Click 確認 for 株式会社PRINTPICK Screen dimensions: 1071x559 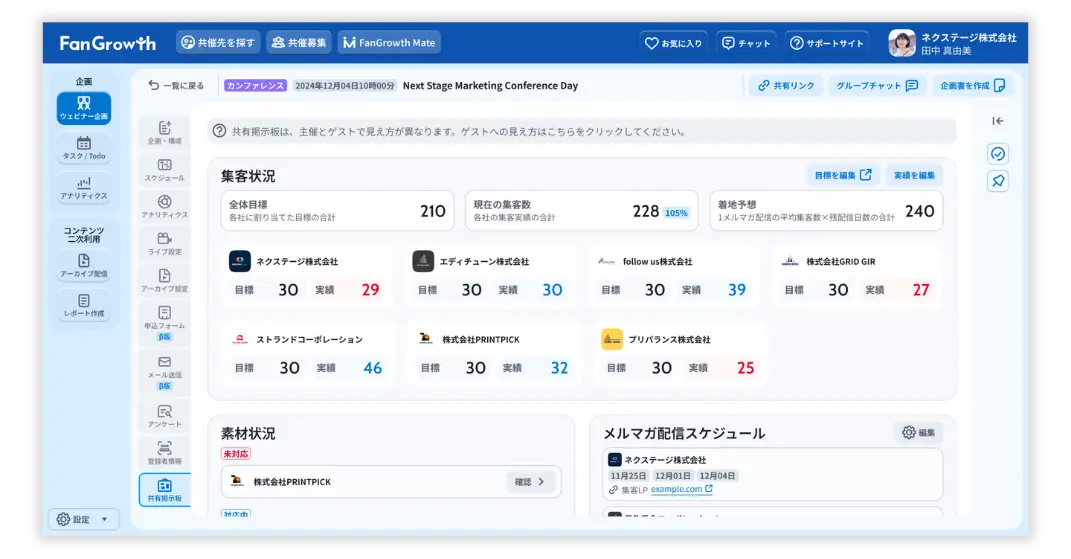529,482
